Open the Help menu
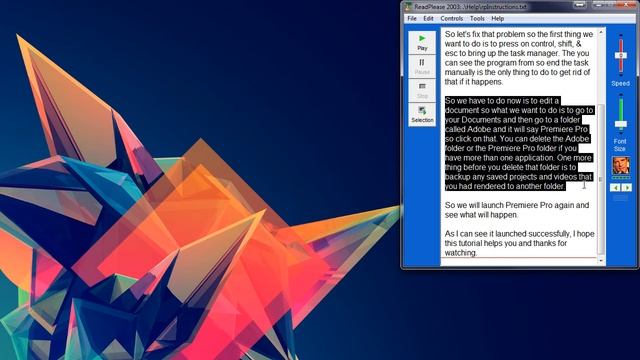The image size is (640, 360). tap(497, 18)
